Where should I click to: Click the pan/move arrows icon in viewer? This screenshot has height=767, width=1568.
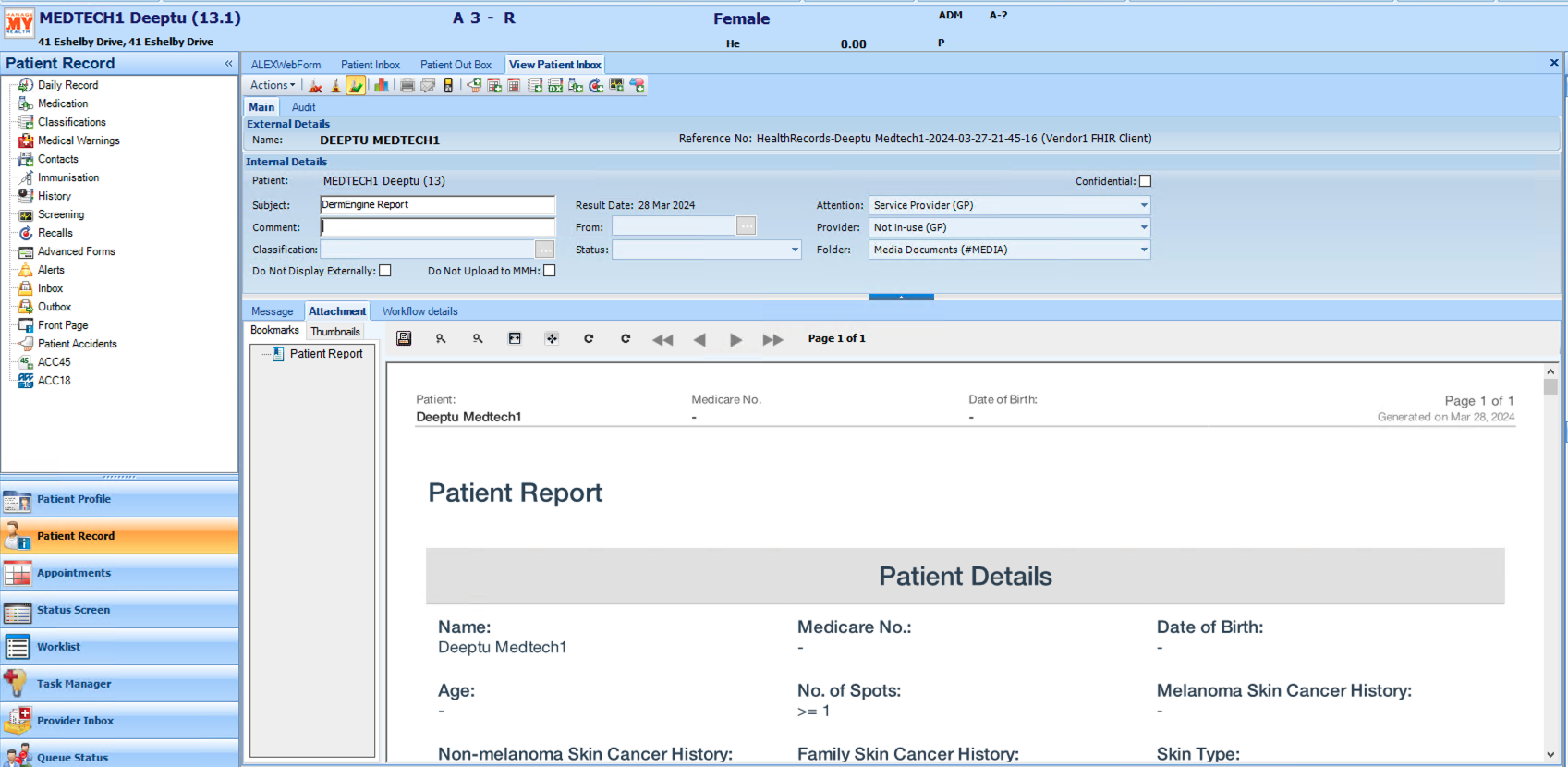click(x=552, y=339)
